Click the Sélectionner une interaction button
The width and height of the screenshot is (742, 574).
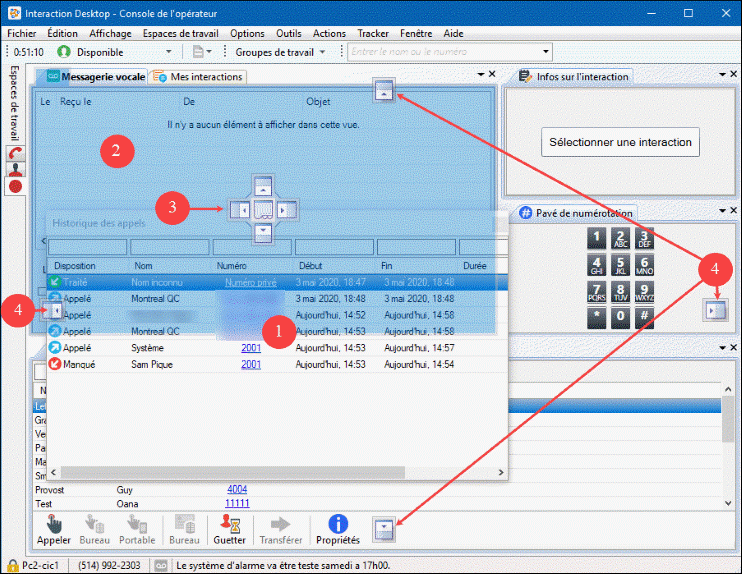(x=620, y=142)
